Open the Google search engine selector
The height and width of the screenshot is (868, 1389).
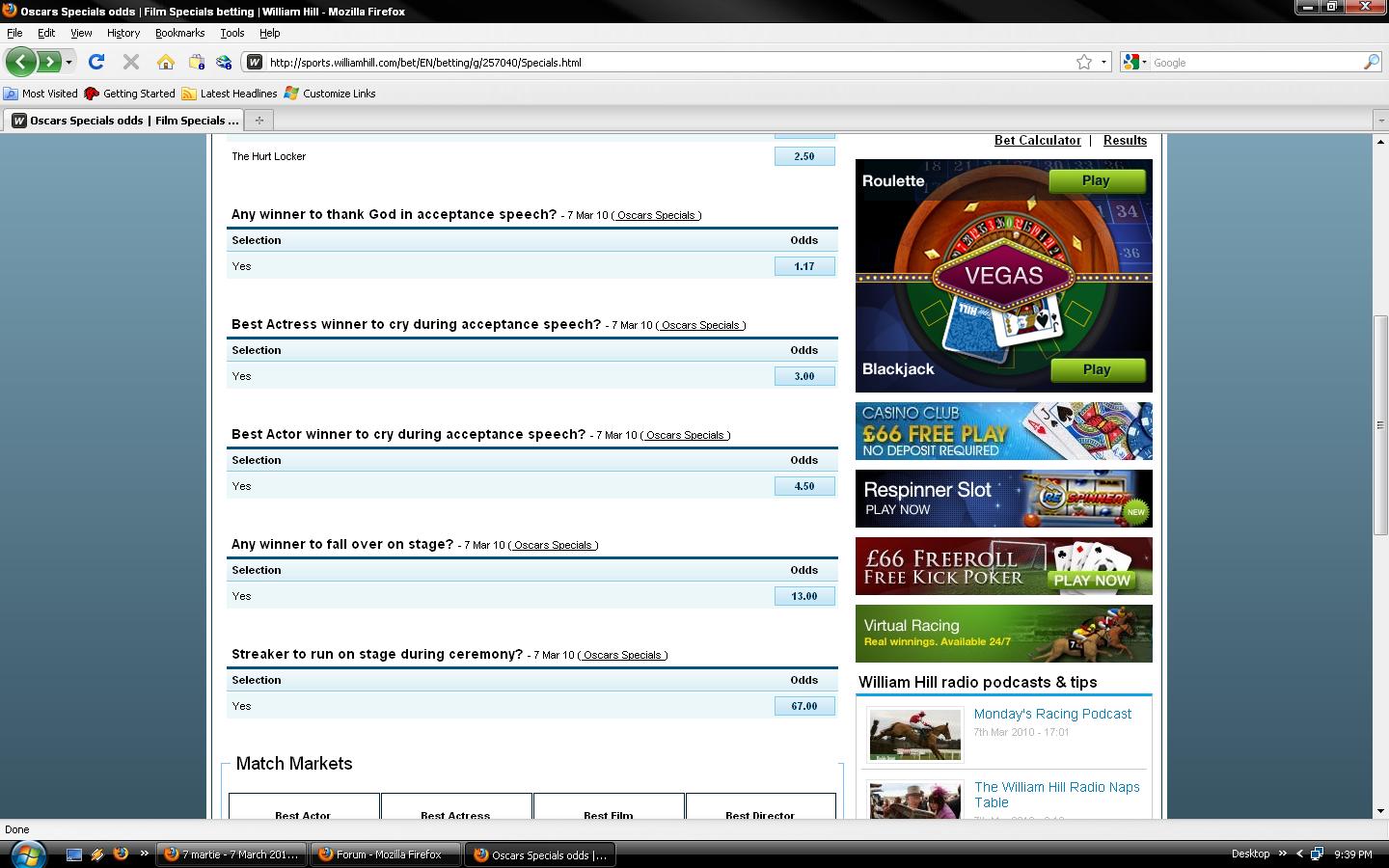coord(1135,62)
